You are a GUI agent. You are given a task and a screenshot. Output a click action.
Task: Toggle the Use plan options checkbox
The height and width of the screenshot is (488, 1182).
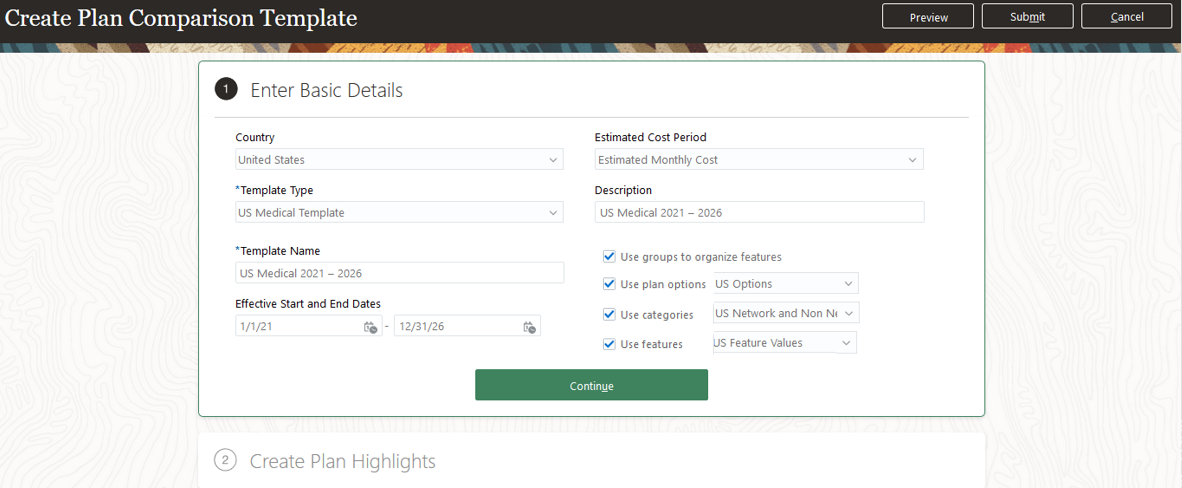coord(609,284)
